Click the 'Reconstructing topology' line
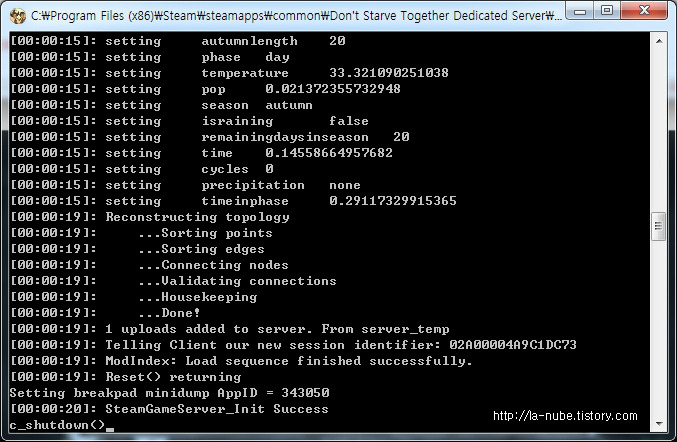The image size is (677, 442). [x=149, y=217]
